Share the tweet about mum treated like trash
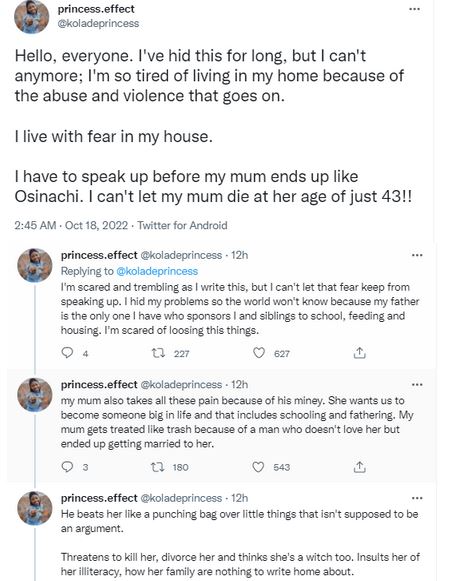The image size is (459, 581). (x=359, y=467)
